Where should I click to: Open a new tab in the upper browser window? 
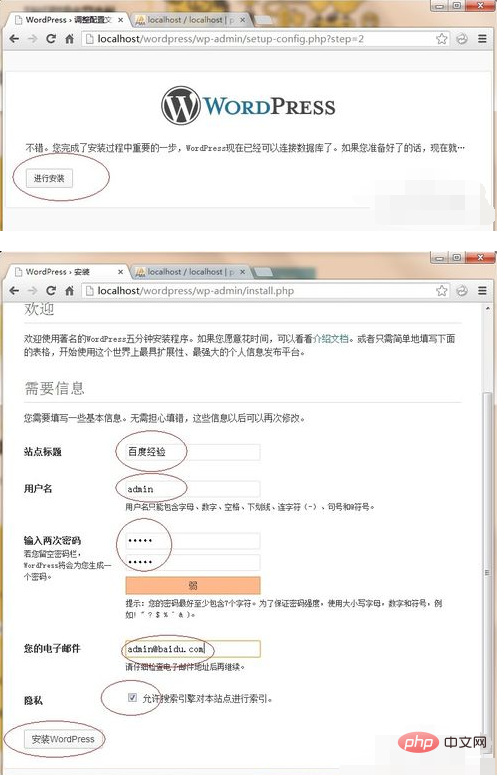pos(264,20)
